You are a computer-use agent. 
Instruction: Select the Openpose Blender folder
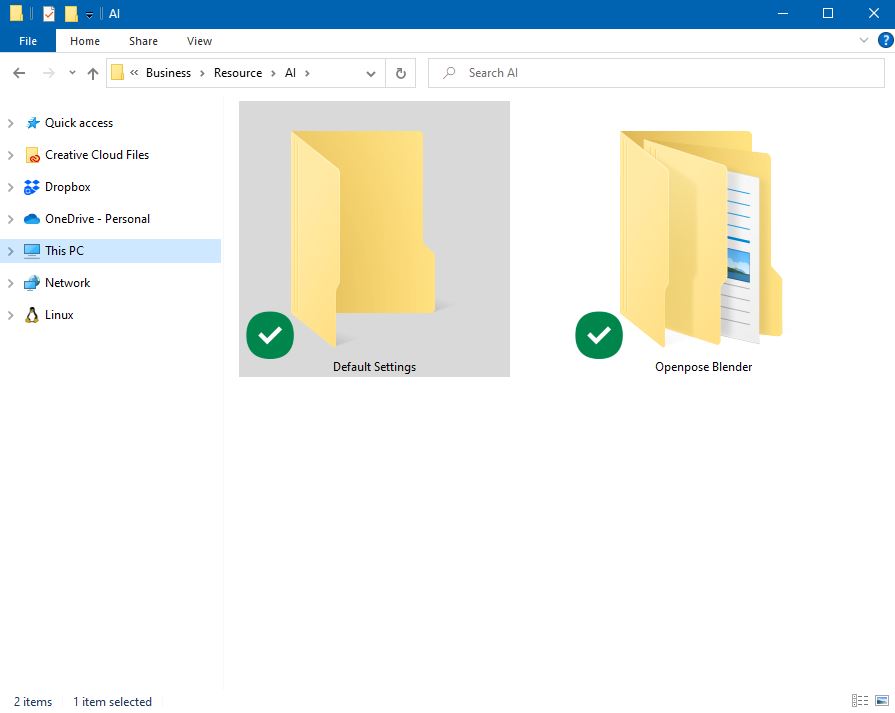click(x=703, y=239)
